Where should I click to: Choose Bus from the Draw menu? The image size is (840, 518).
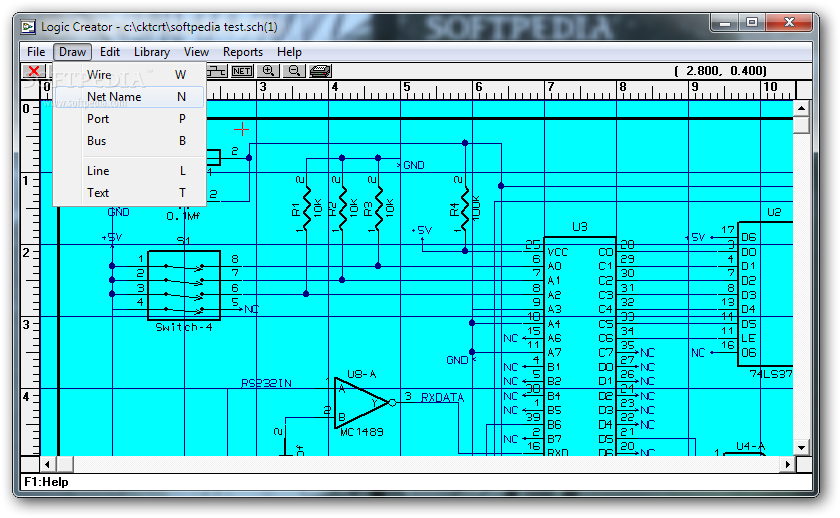[x=130, y=141]
